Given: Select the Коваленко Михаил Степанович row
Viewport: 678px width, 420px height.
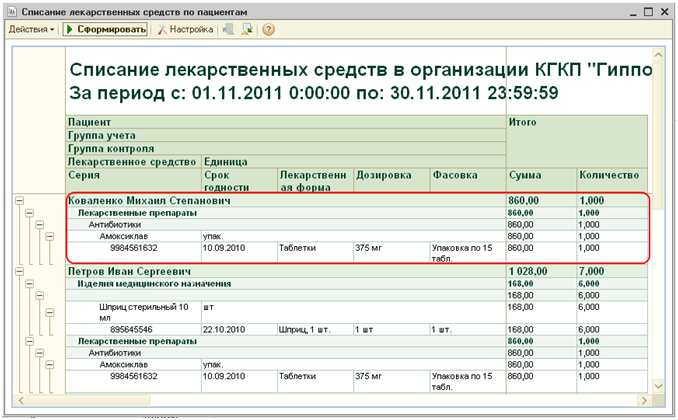Looking at the screenshot, I should [148, 201].
